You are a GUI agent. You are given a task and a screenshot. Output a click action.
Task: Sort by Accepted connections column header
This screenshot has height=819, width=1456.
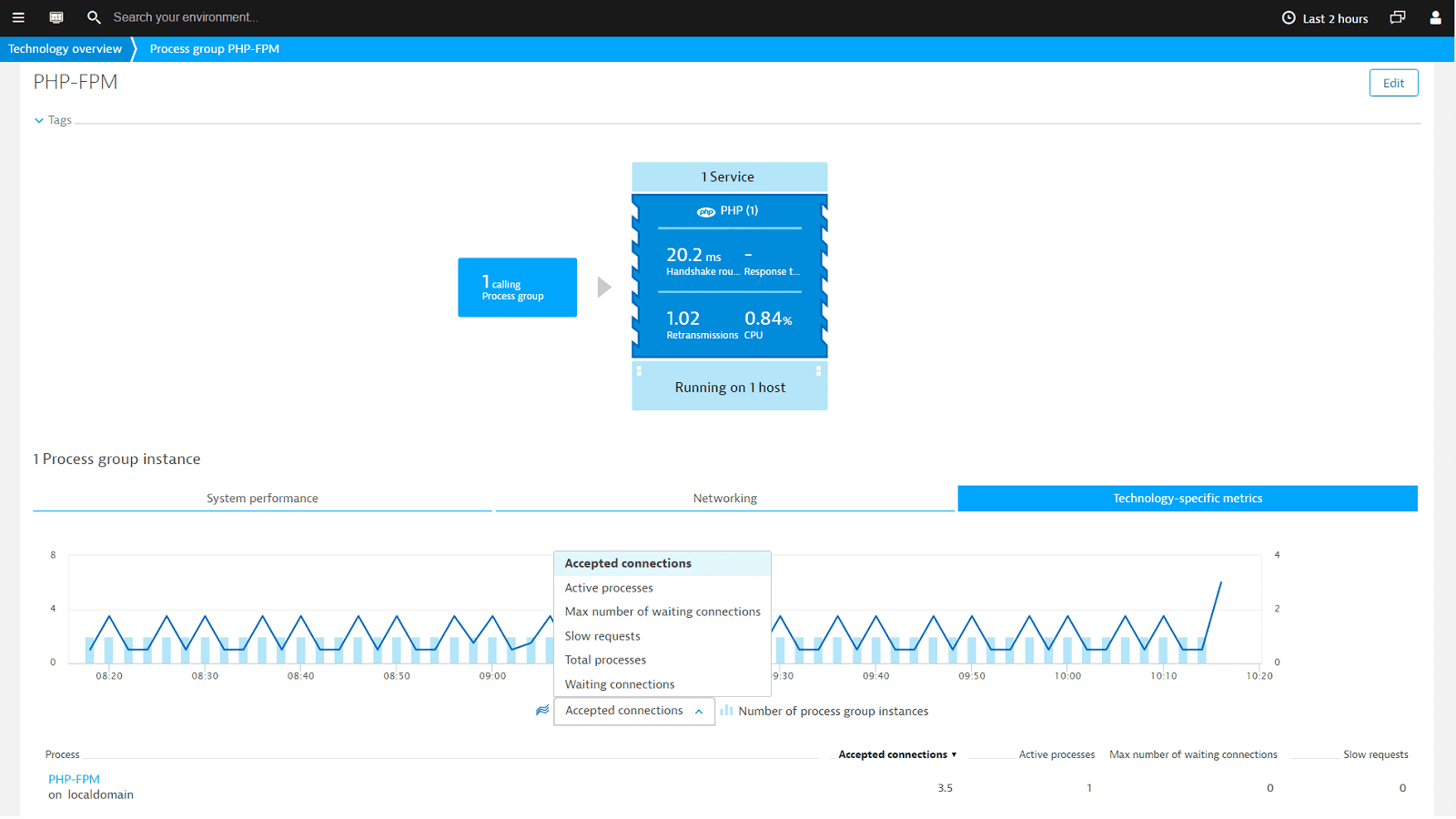pyautogui.click(x=897, y=754)
